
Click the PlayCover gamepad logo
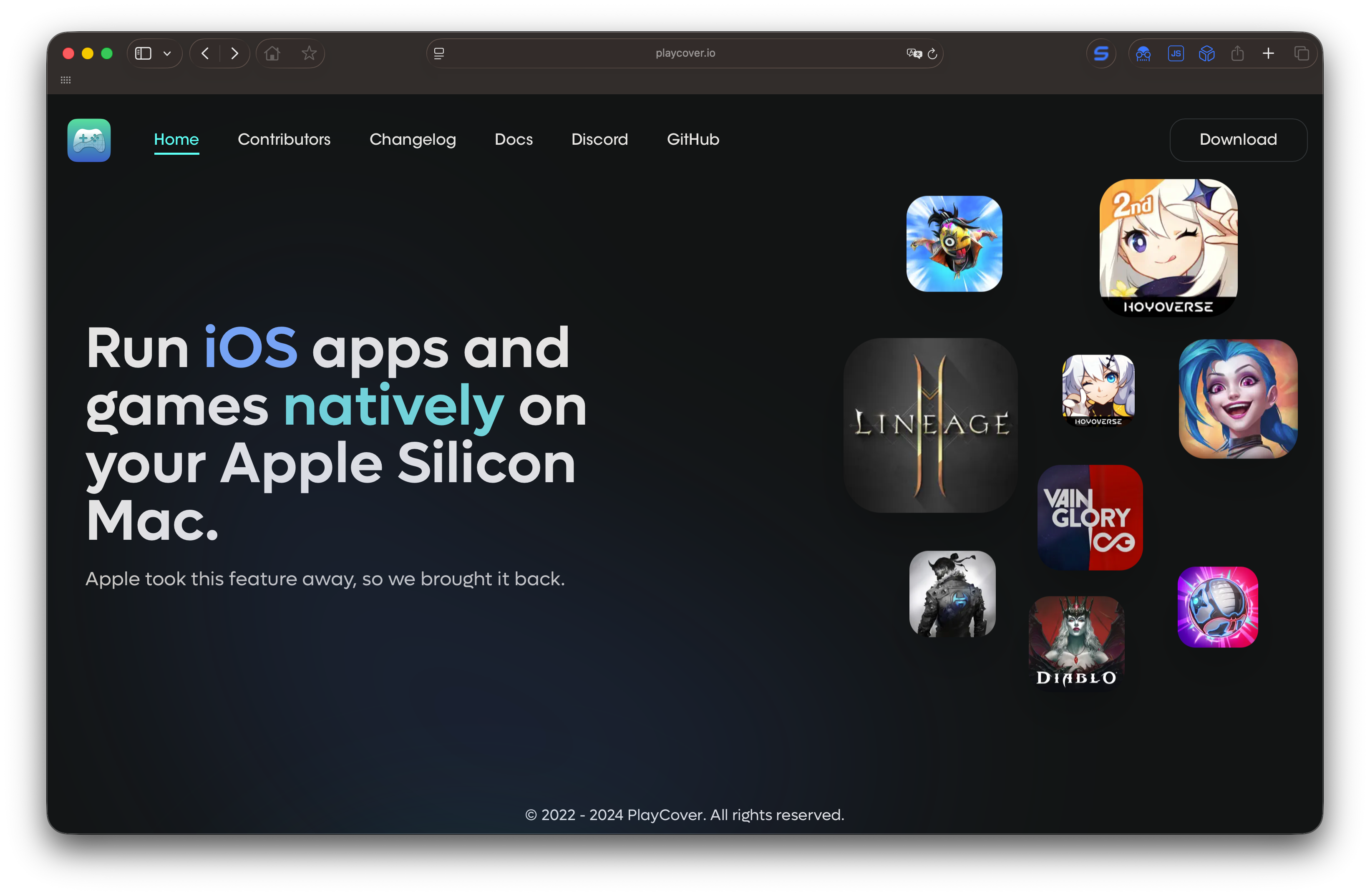(88, 140)
